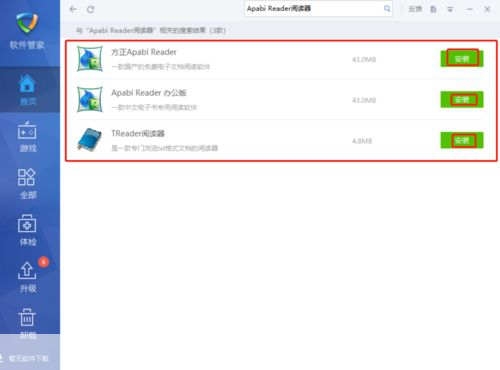Click the 4.8MB size of TReader

pyautogui.click(x=362, y=141)
